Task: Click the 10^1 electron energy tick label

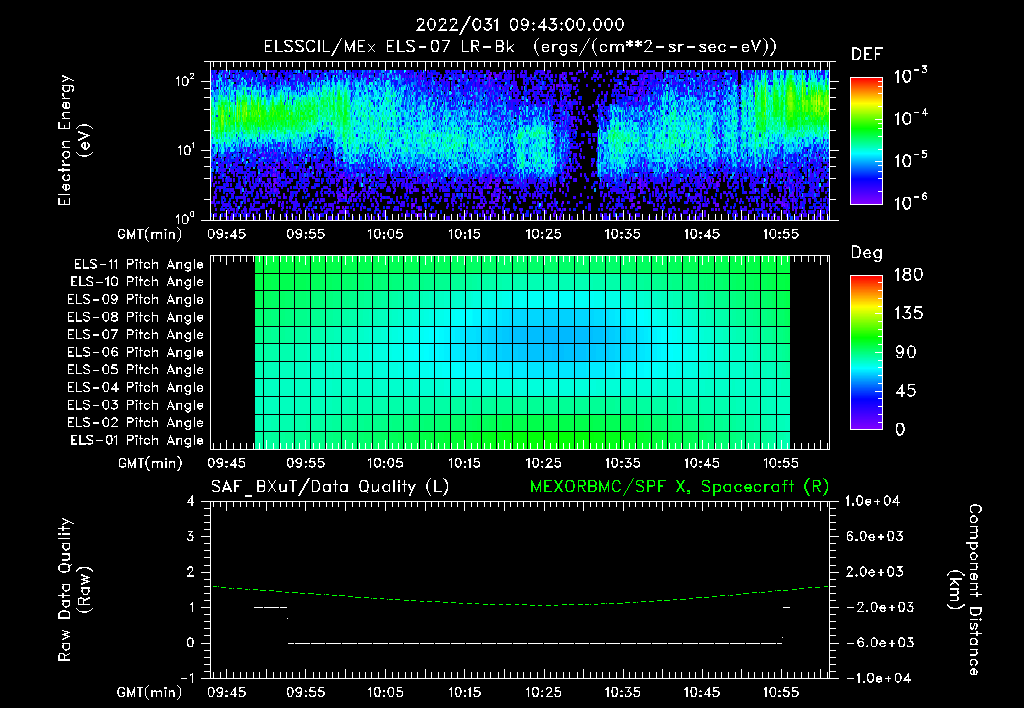Action: [x=185, y=150]
